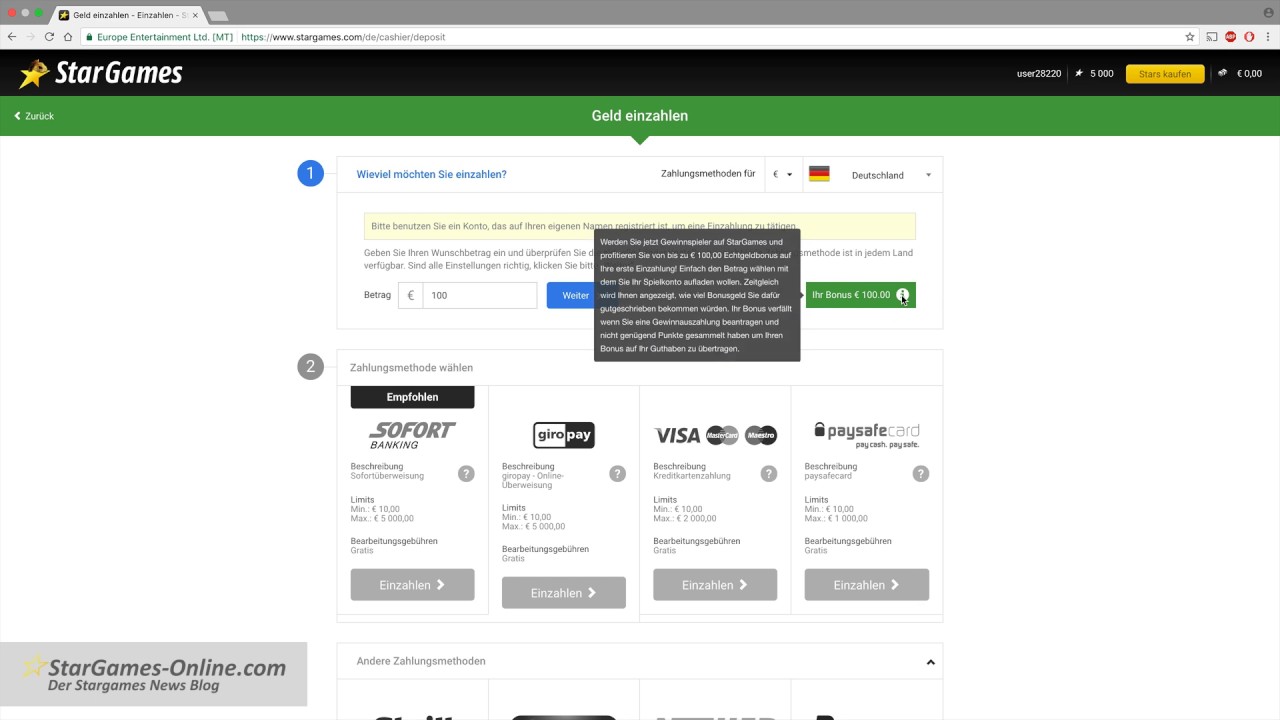Show help for giropay description
The image size is (1280, 720).
617,474
